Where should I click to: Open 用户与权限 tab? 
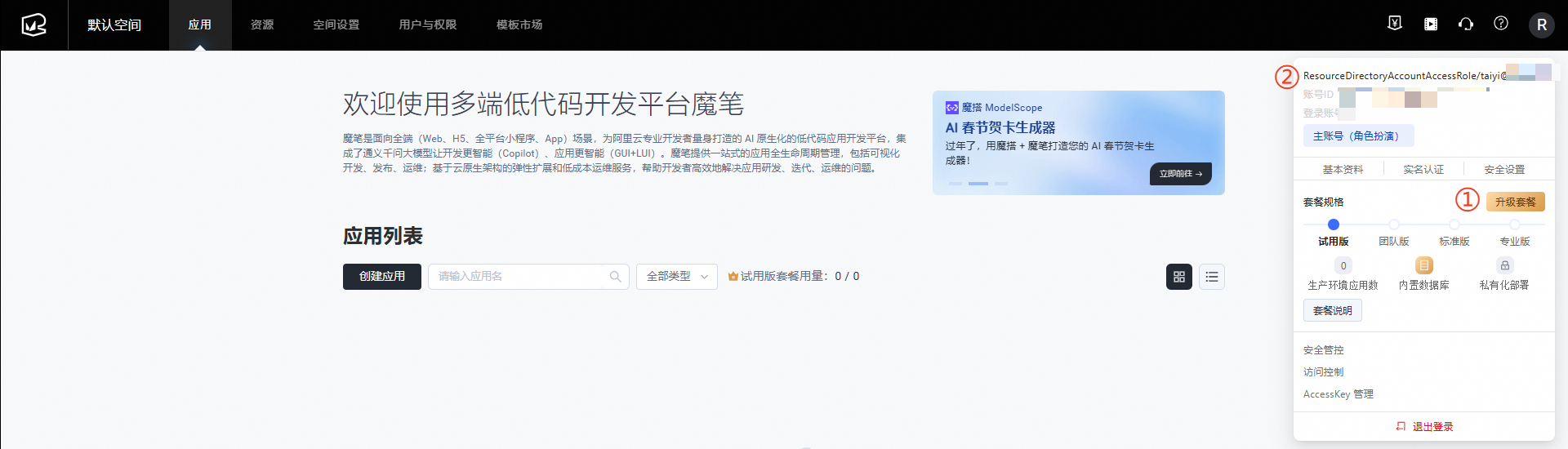tap(428, 25)
